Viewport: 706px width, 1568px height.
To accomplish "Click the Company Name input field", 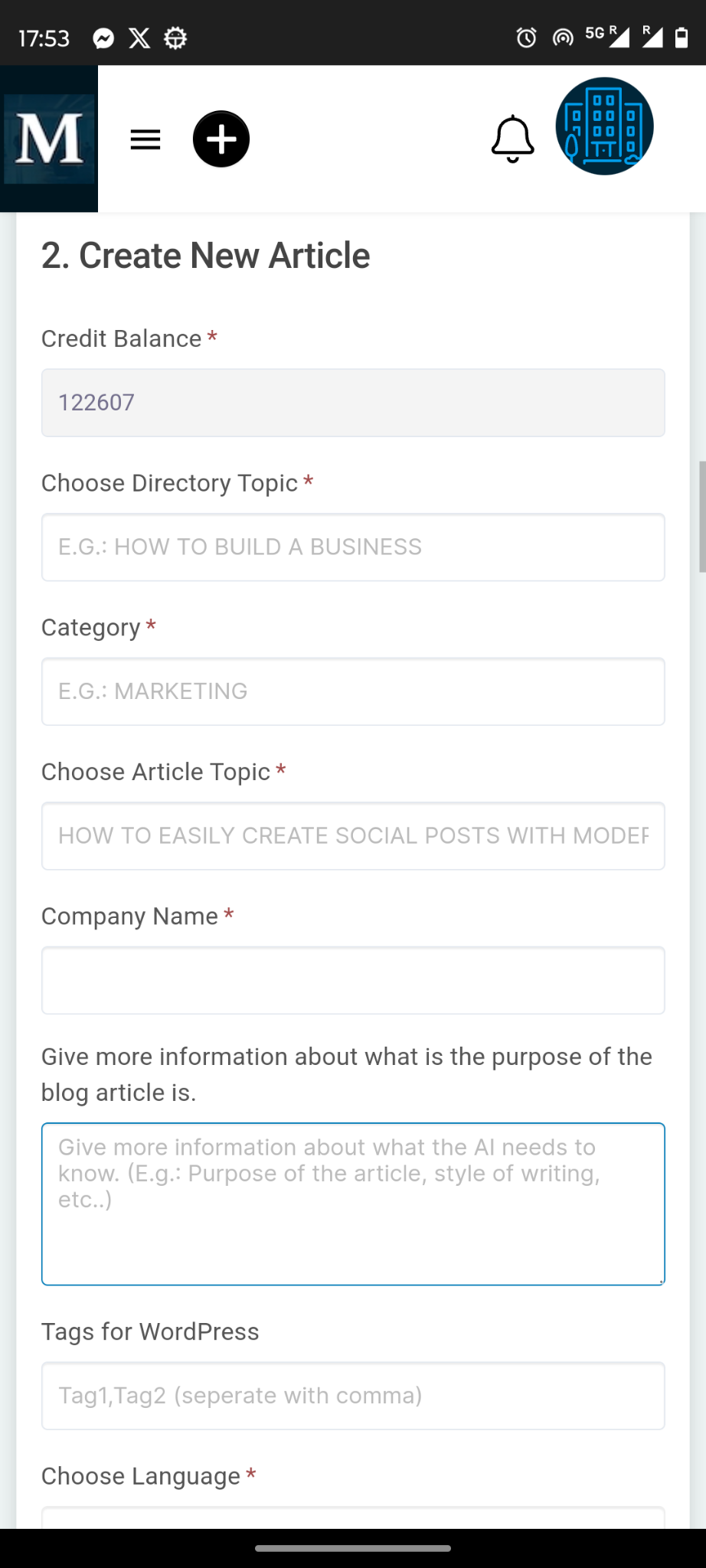I will [x=352, y=980].
